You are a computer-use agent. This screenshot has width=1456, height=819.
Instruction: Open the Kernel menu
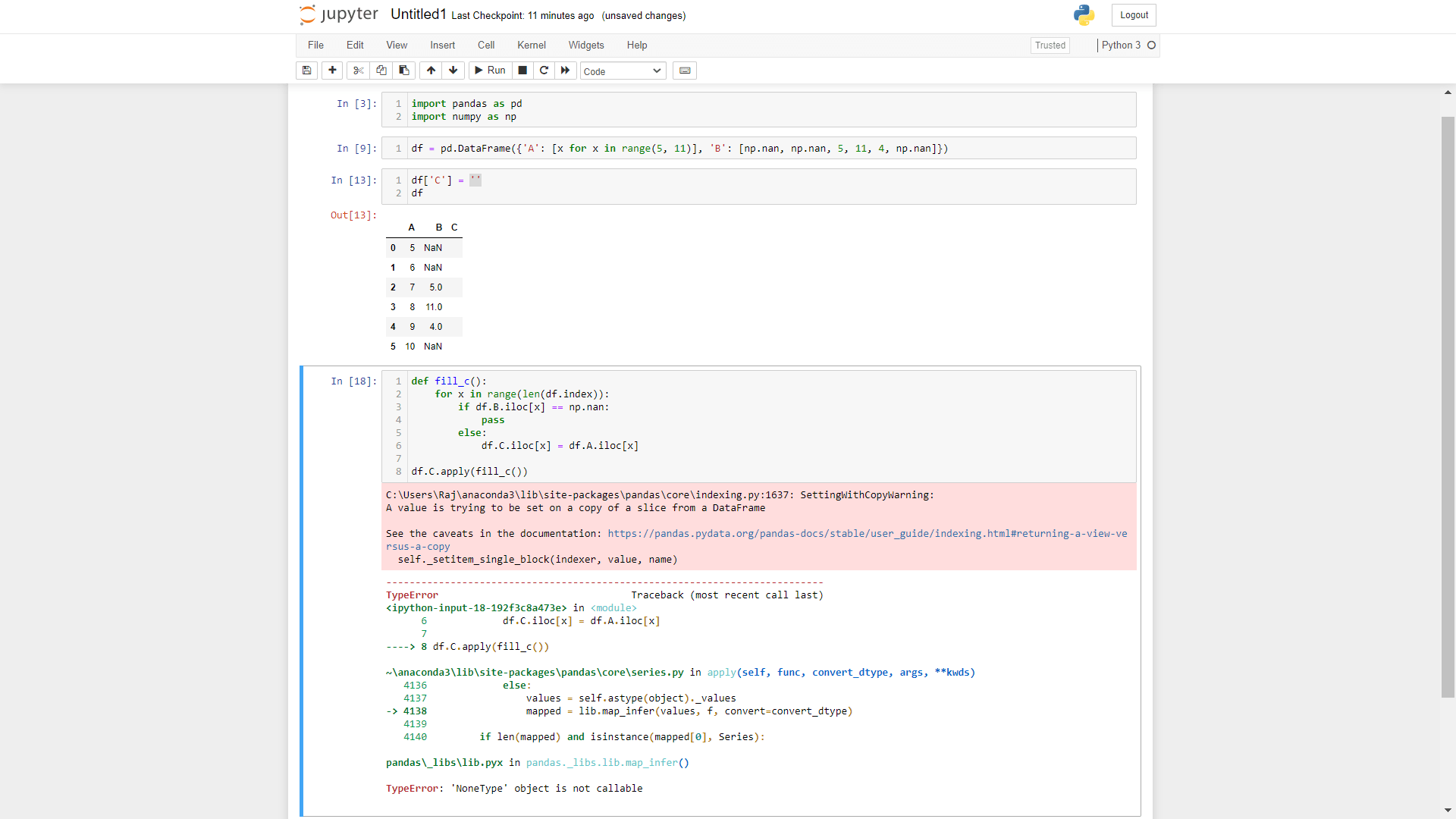(x=531, y=45)
